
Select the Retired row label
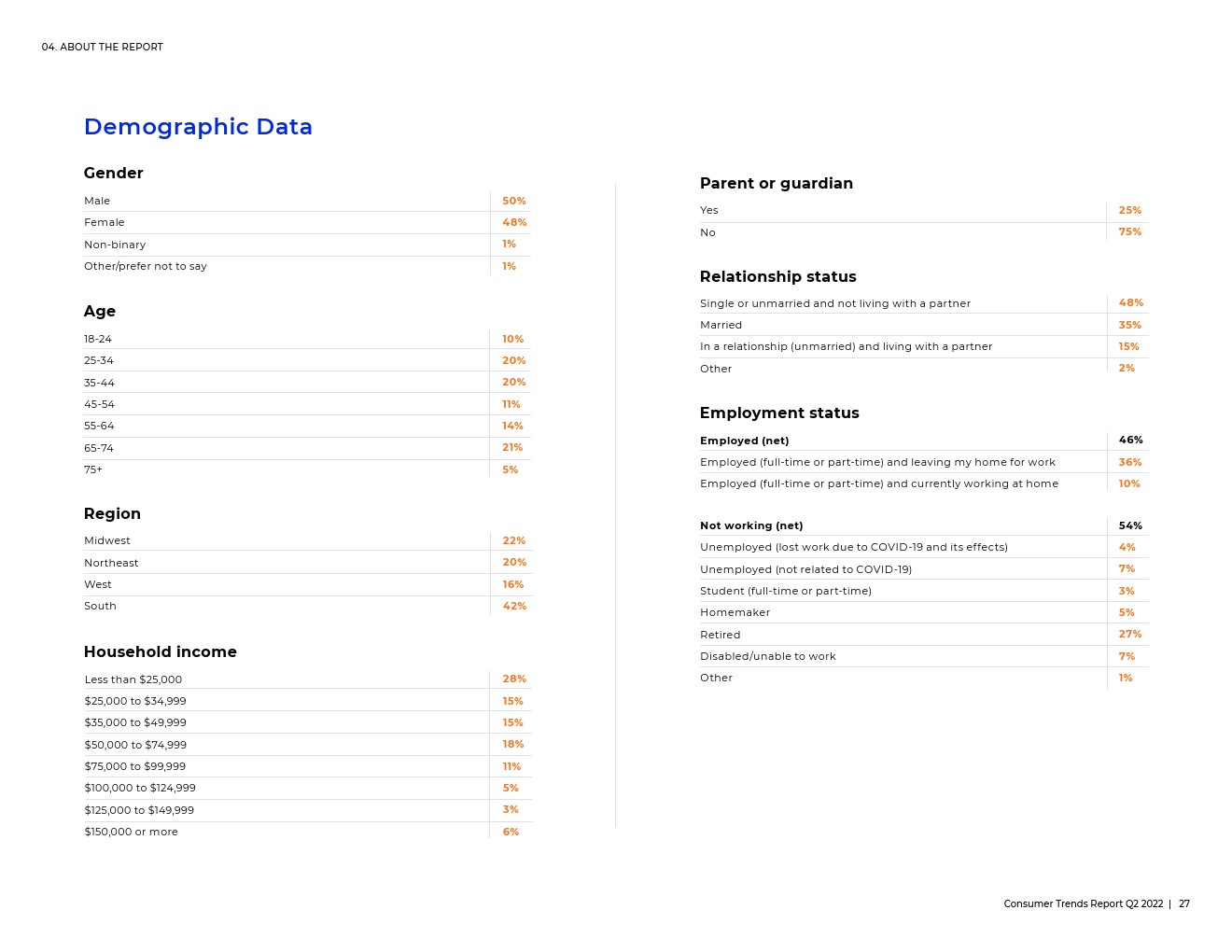coord(721,635)
